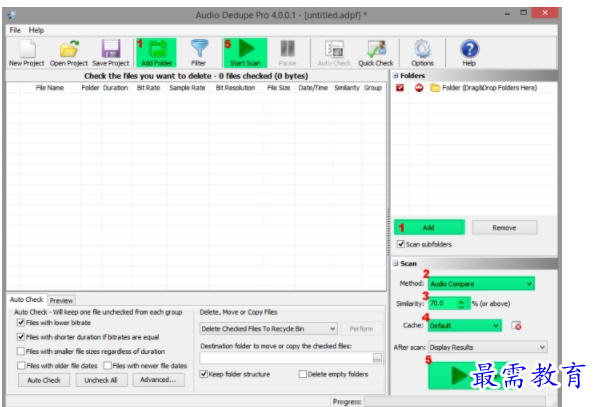The height and width of the screenshot is (407, 594).
Task: Click the Pause toolbar icon
Action: 287,53
